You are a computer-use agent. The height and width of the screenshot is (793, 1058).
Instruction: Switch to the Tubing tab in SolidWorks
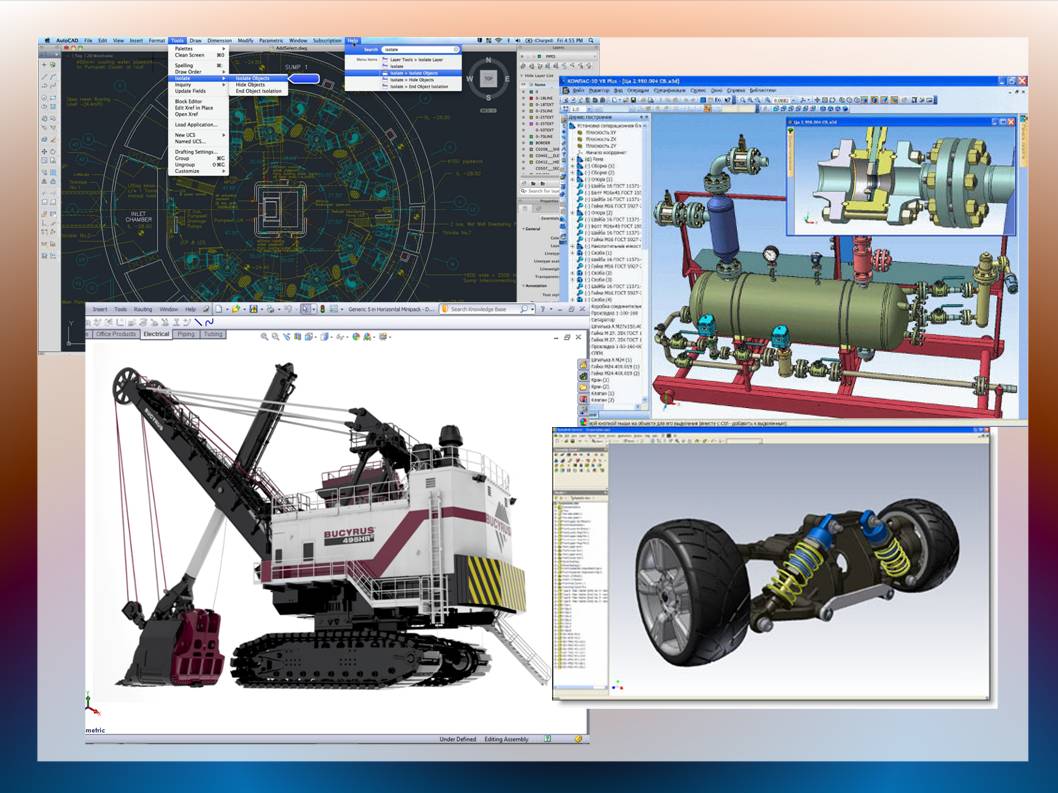tap(213, 333)
